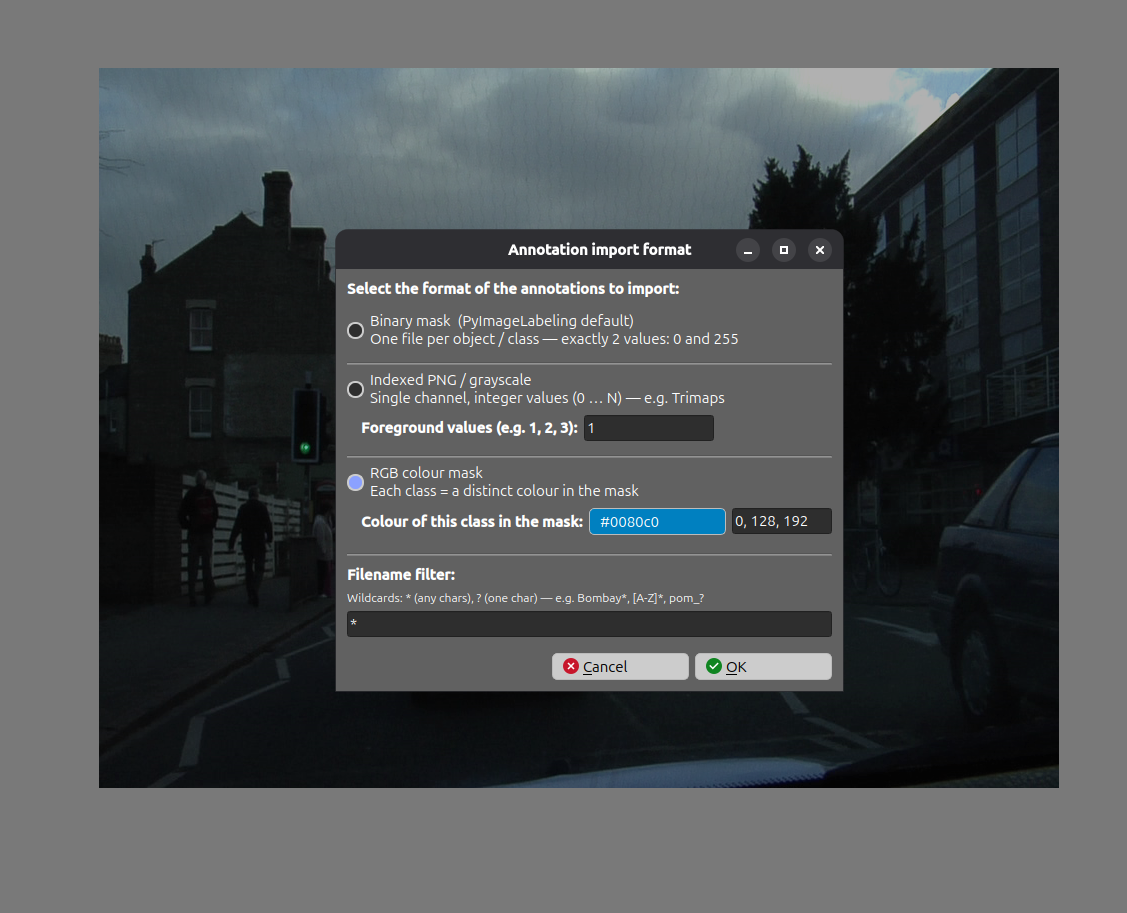Image resolution: width=1127 pixels, height=913 pixels.
Task: Click the Cancel button
Action: [620, 666]
